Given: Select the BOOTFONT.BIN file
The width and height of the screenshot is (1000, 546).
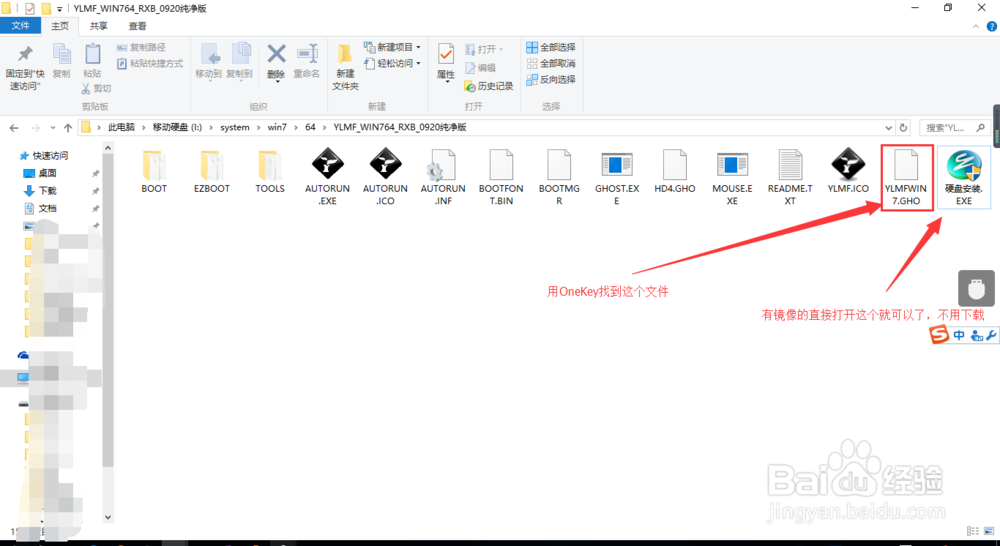Looking at the screenshot, I should tap(501, 177).
